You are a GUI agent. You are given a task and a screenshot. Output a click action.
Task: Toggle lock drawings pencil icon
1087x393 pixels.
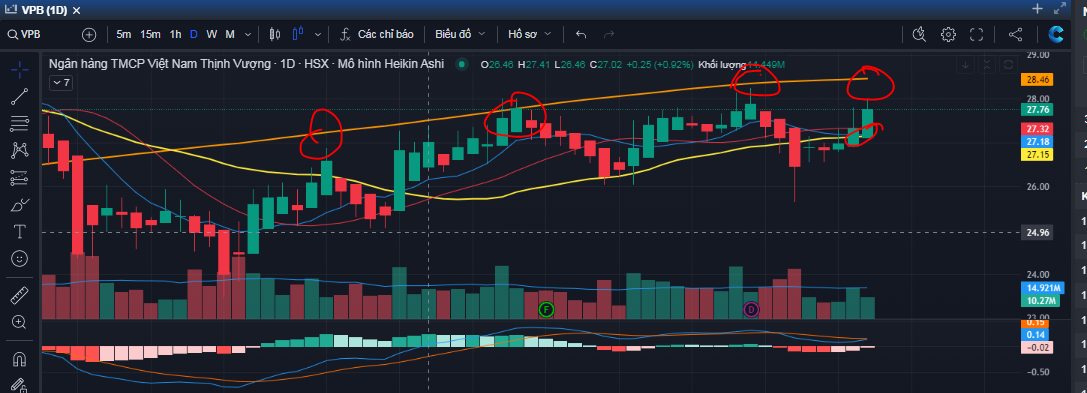pos(19,385)
